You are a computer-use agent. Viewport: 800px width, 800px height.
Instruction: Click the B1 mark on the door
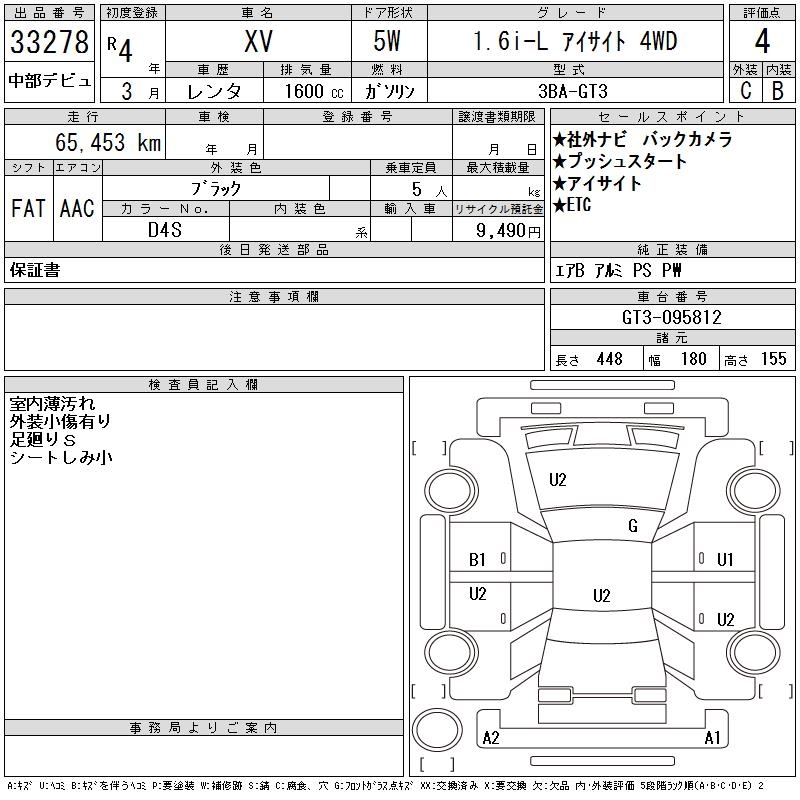point(477,560)
